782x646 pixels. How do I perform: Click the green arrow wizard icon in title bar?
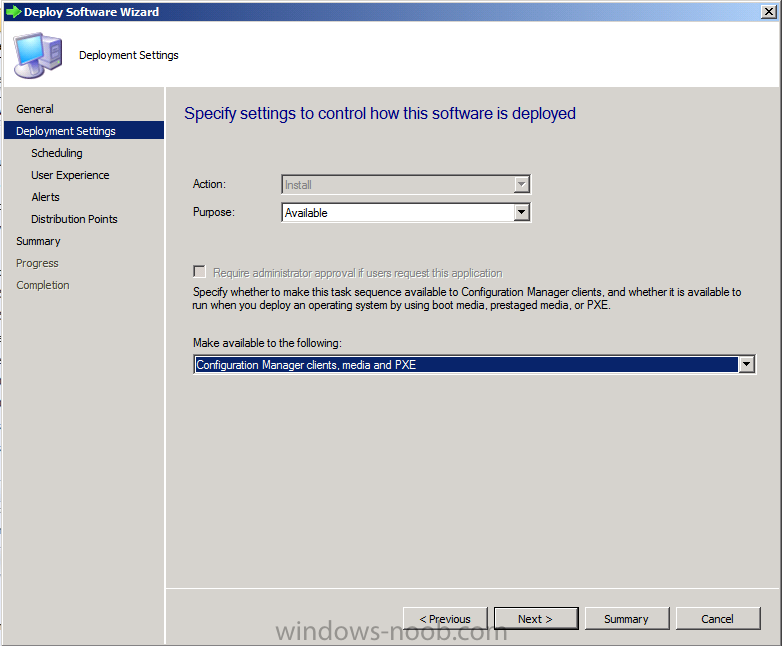[12, 12]
